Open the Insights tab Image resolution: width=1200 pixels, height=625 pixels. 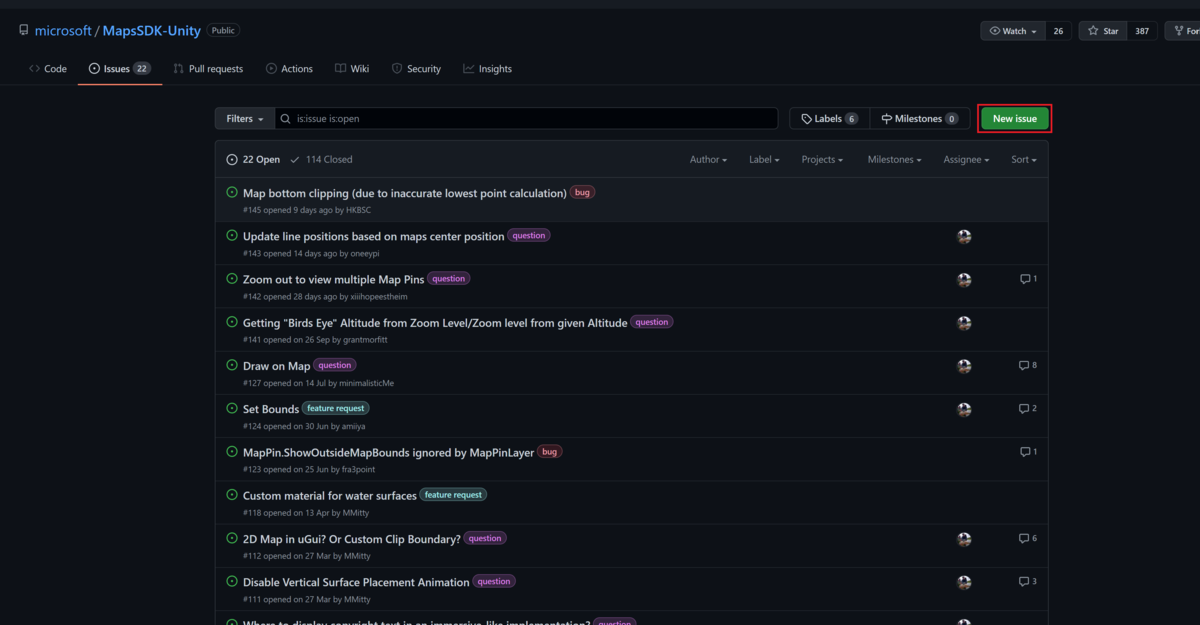[487, 69]
